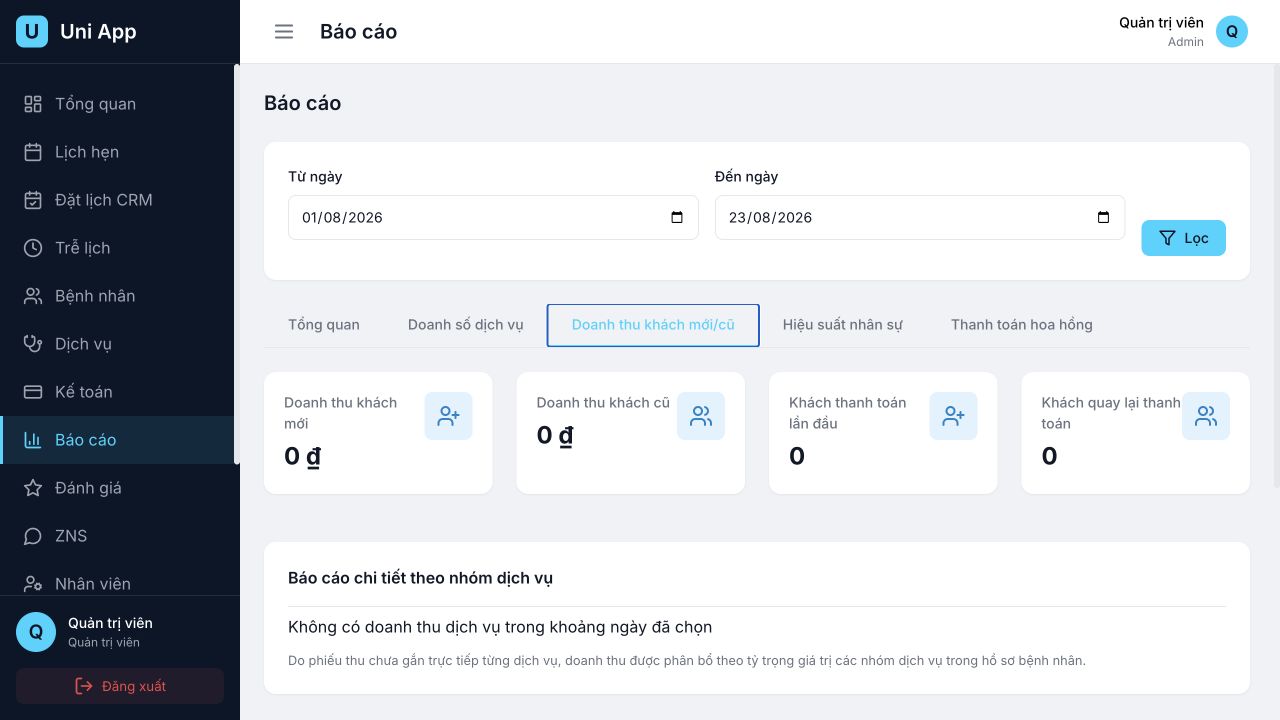Click the Từ ngày date value 01/08/2026
This screenshot has height=720, width=1280.
pyautogui.click(x=342, y=218)
